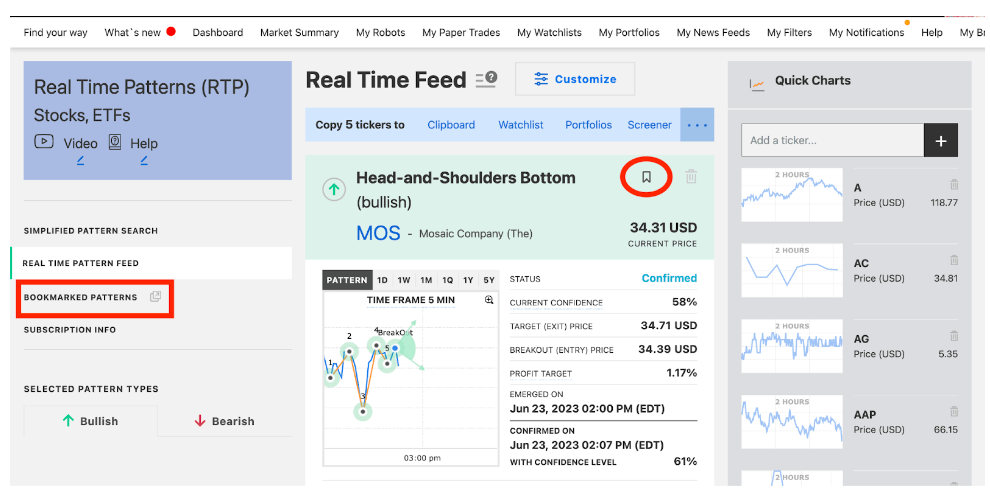Viewport: 990px width, 501px height.
Task: Open the MOS ticker link
Action: (x=378, y=233)
